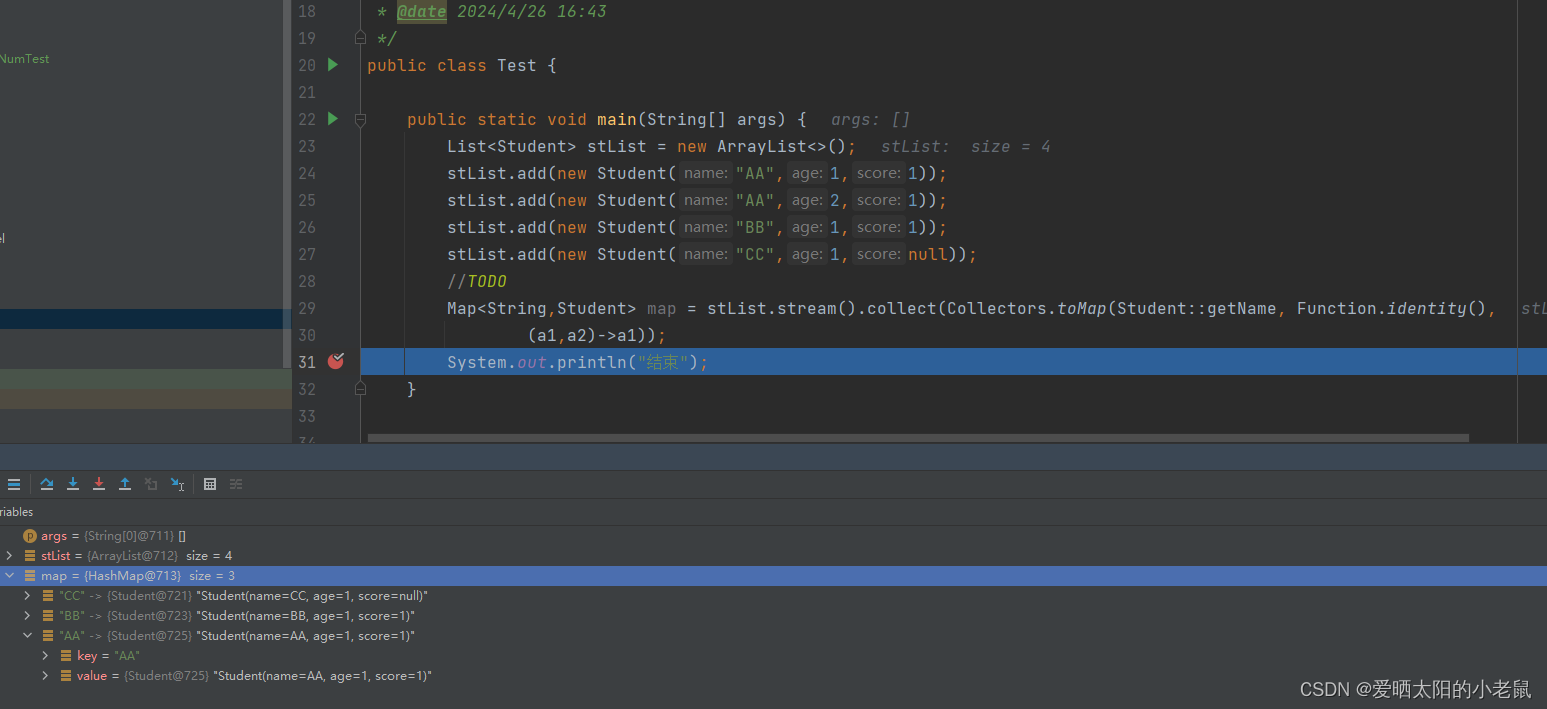
Task: Click the layout settings icon beside the calculator
Action: pos(236,484)
